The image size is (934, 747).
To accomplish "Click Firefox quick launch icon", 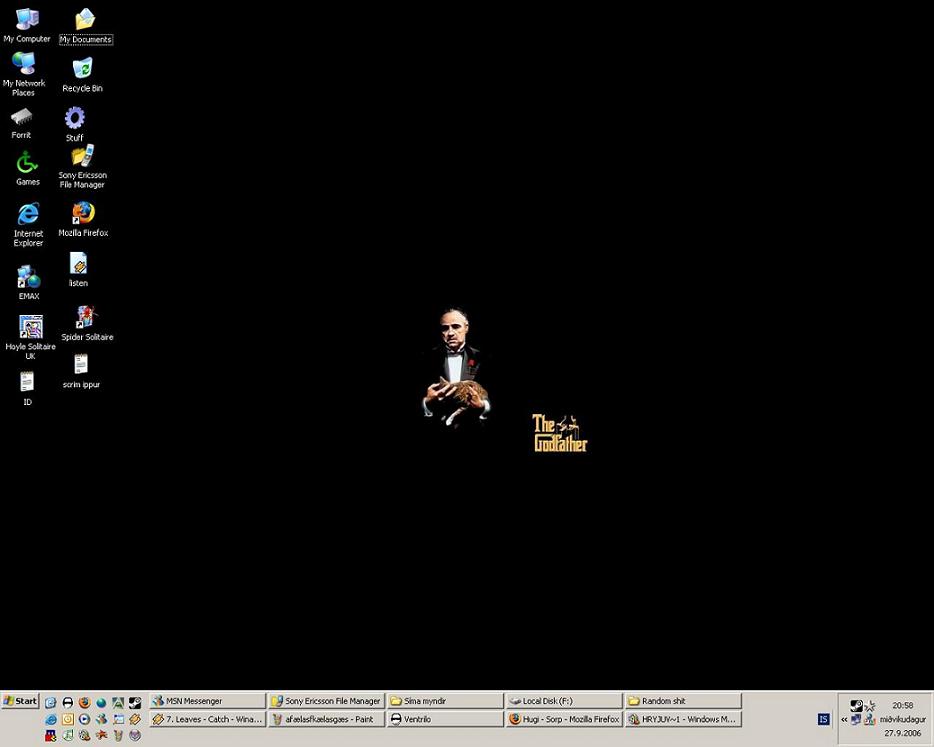I will pos(85,702).
